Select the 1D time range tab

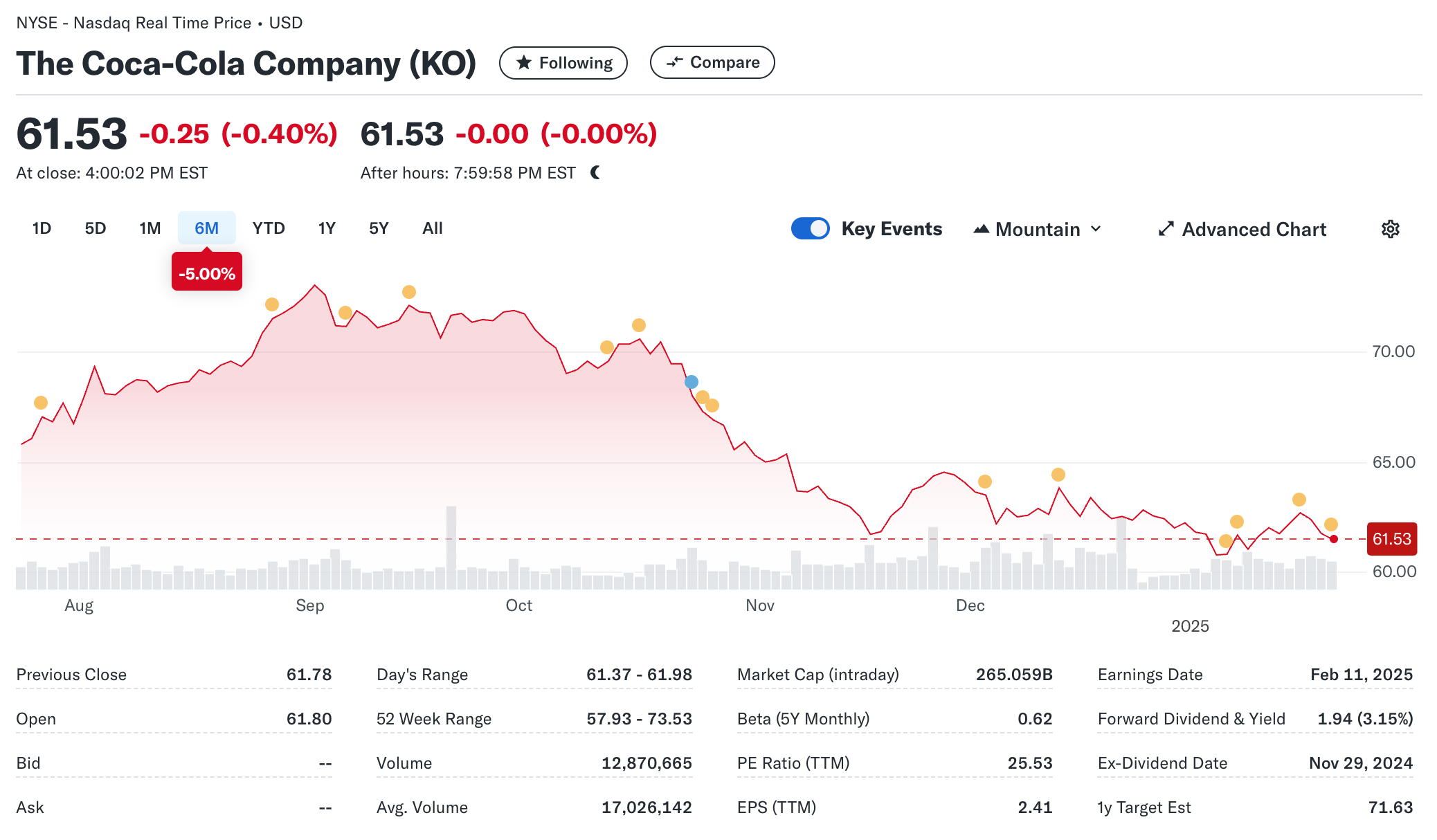click(42, 228)
